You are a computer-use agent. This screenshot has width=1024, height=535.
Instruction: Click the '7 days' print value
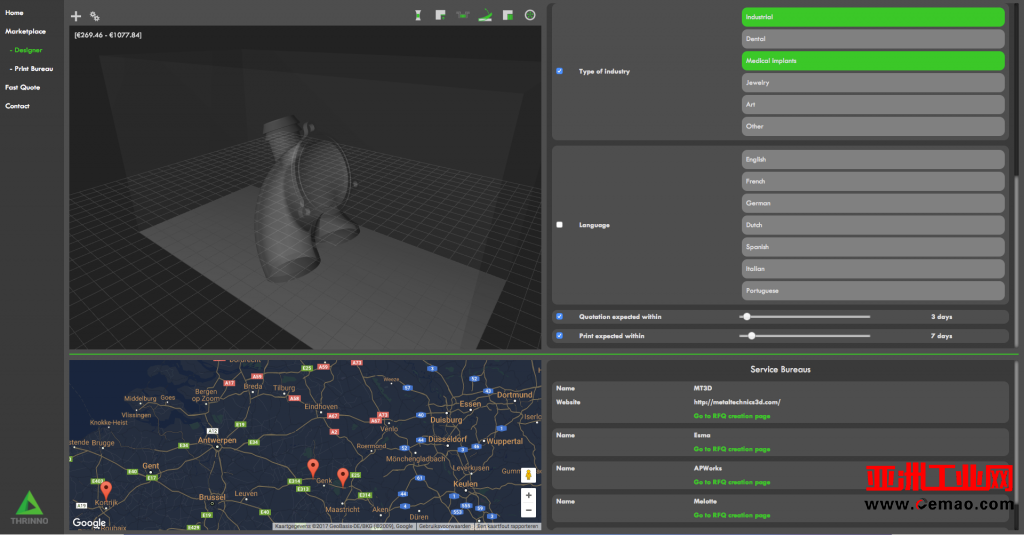[x=941, y=336]
